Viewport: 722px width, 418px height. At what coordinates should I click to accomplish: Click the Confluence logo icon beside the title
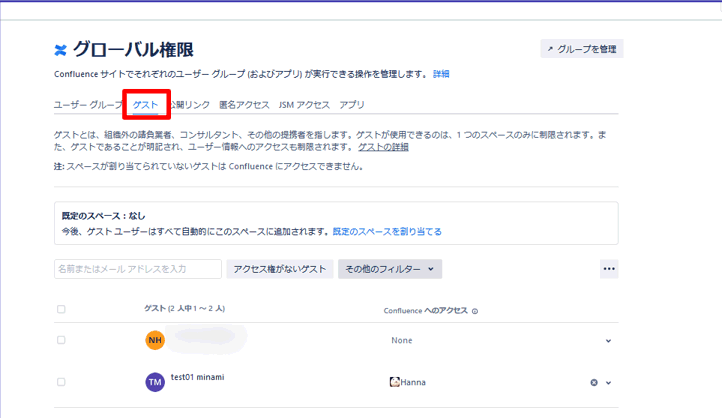click(61, 50)
